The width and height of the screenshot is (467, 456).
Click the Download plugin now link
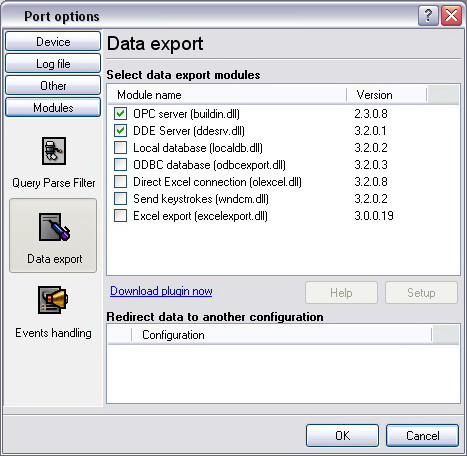coord(161,291)
